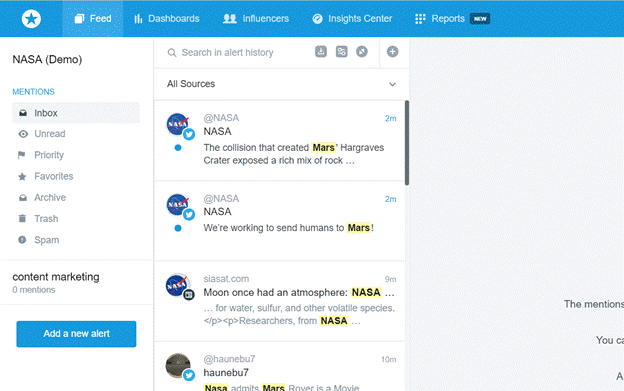The image size is (624, 391).
Task: Click NASA avatar on send humans mention
Action: point(177,204)
